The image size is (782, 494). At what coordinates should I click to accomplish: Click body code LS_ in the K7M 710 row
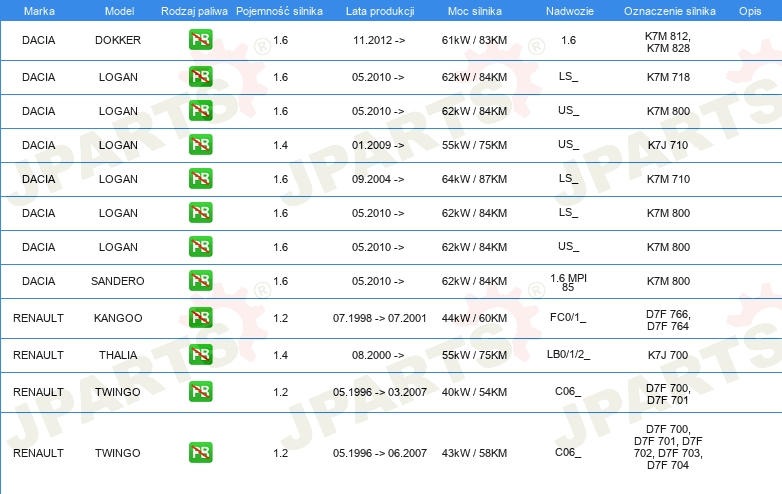coord(568,178)
